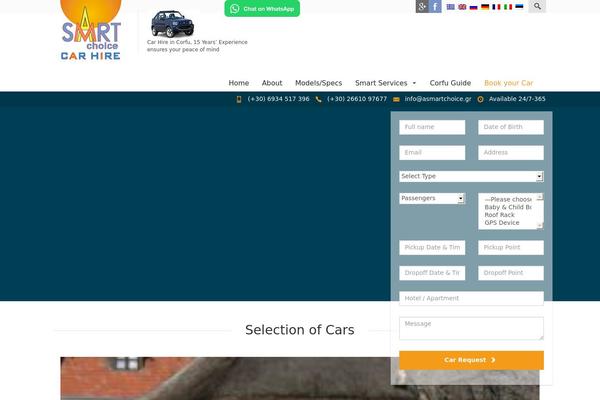Open site search via magnifier icon
Viewport: 600px width, 400px height.
coord(537,6)
